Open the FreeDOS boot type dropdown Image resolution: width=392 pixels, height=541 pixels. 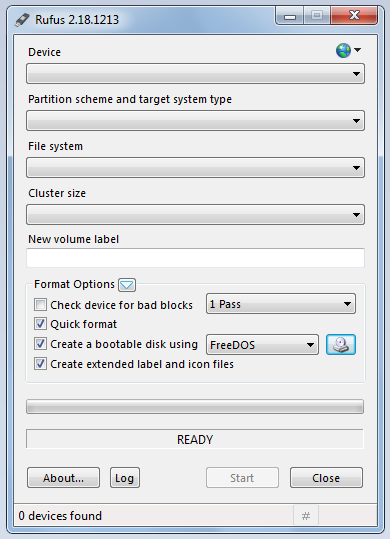[x=262, y=344]
